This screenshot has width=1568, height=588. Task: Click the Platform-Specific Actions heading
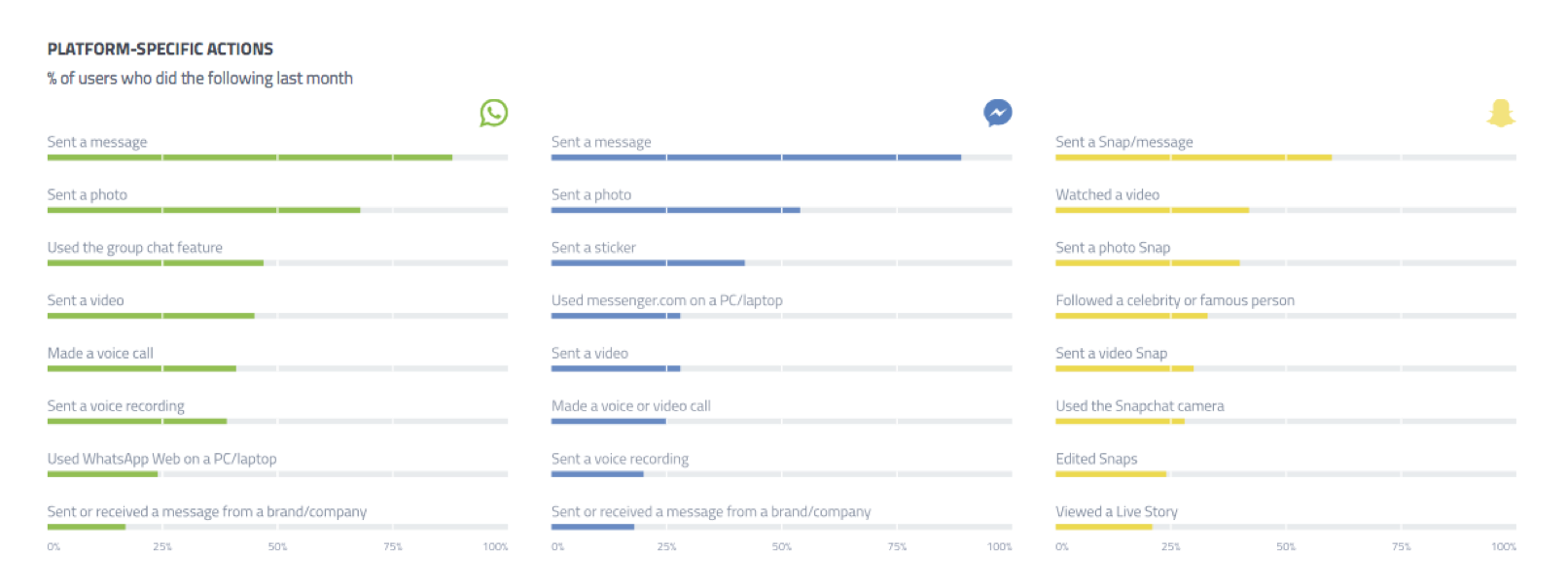pos(160,49)
